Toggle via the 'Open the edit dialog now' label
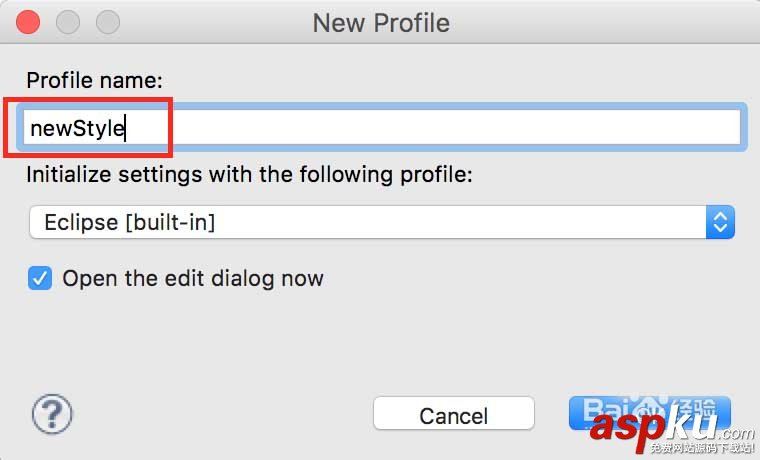This screenshot has width=760, height=460. [x=192, y=278]
